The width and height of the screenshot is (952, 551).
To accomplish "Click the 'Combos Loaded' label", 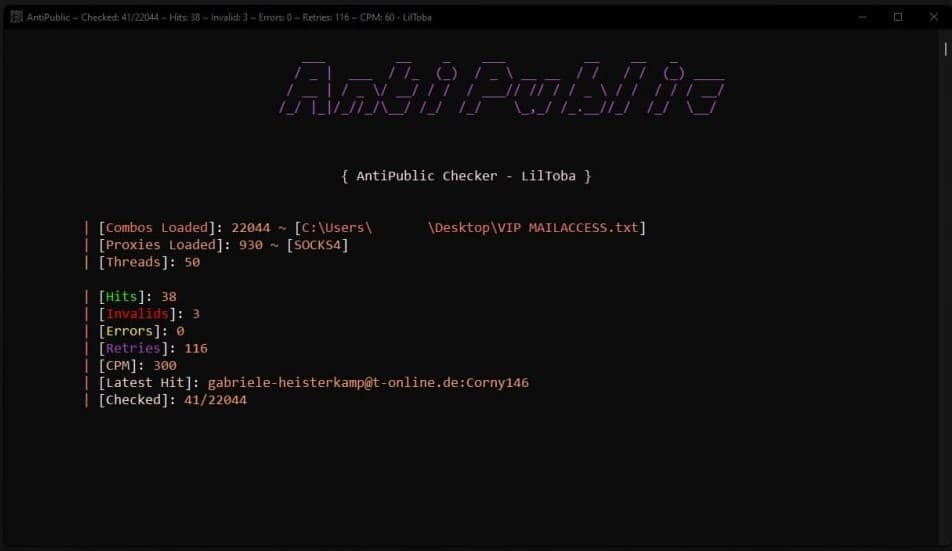I will tap(157, 228).
